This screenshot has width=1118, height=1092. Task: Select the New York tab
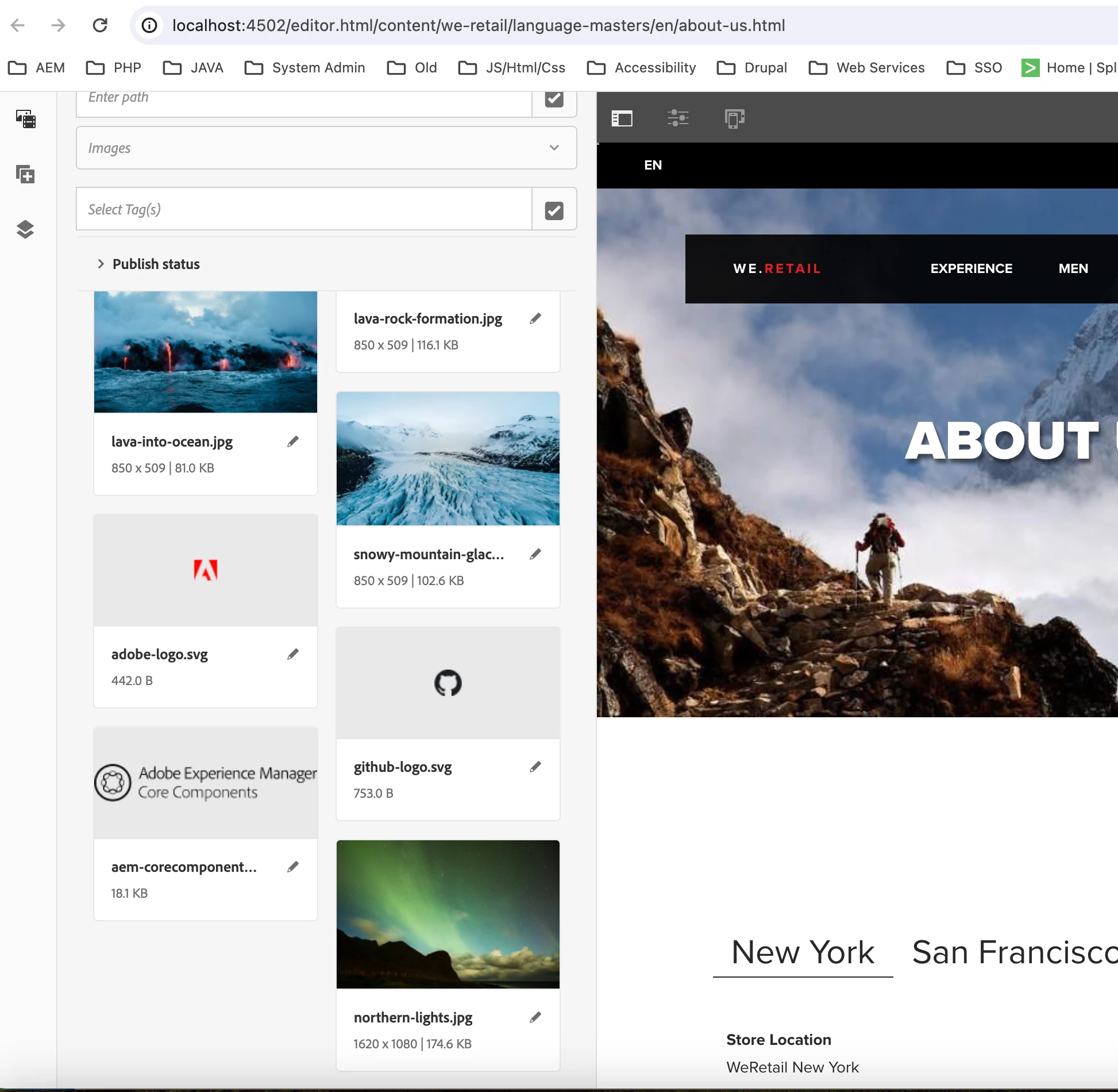click(802, 952)
